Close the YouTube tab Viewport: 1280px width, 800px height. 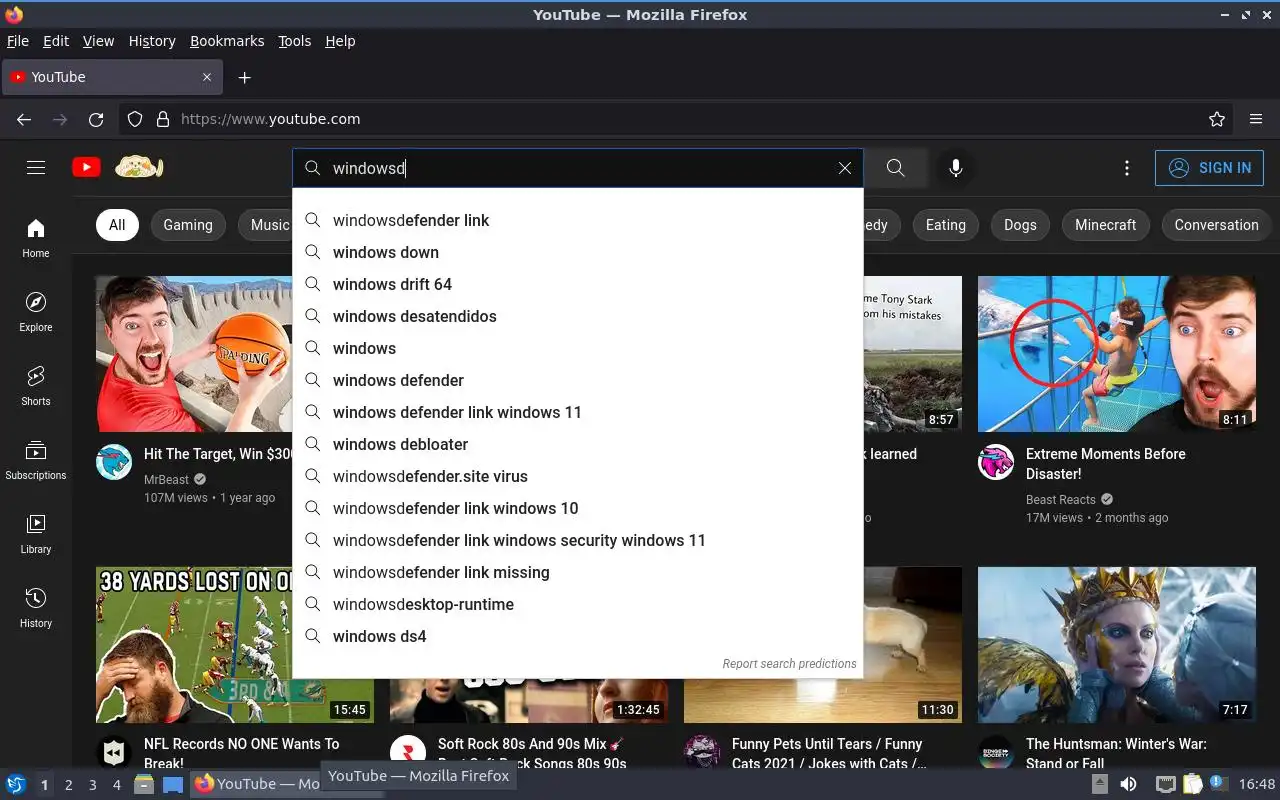(x=207, y=77)
